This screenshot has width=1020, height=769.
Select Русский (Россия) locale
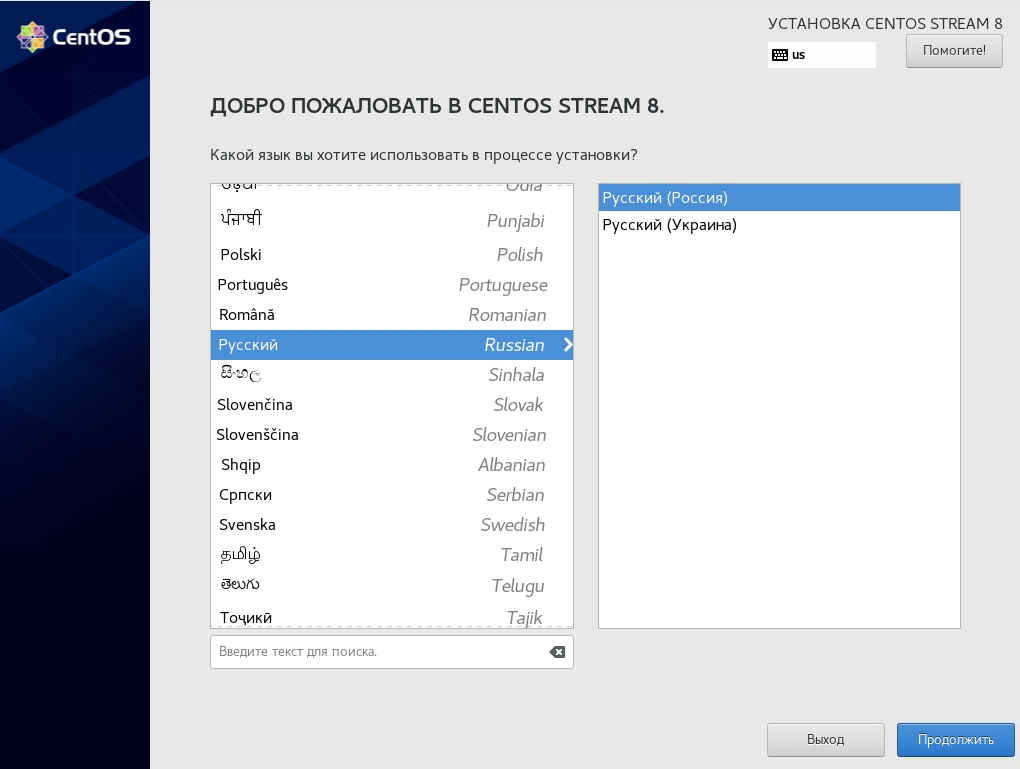click(x=779, y=198)
